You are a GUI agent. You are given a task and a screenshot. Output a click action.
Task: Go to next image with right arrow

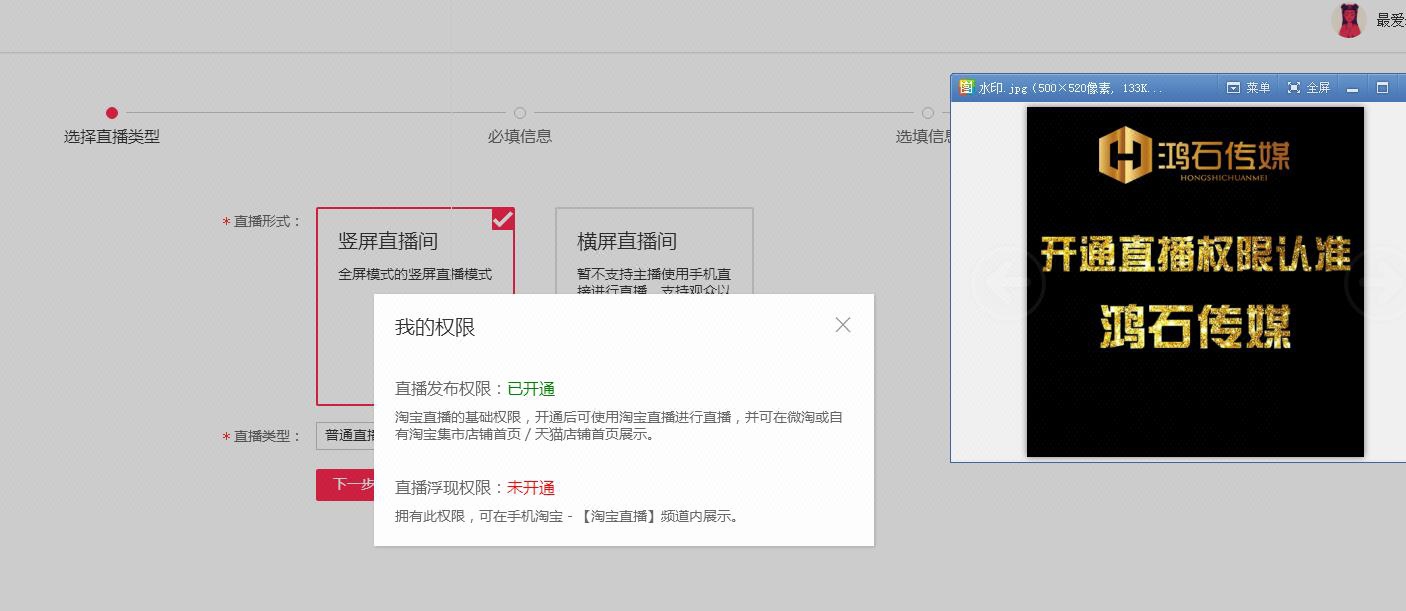1380,283
